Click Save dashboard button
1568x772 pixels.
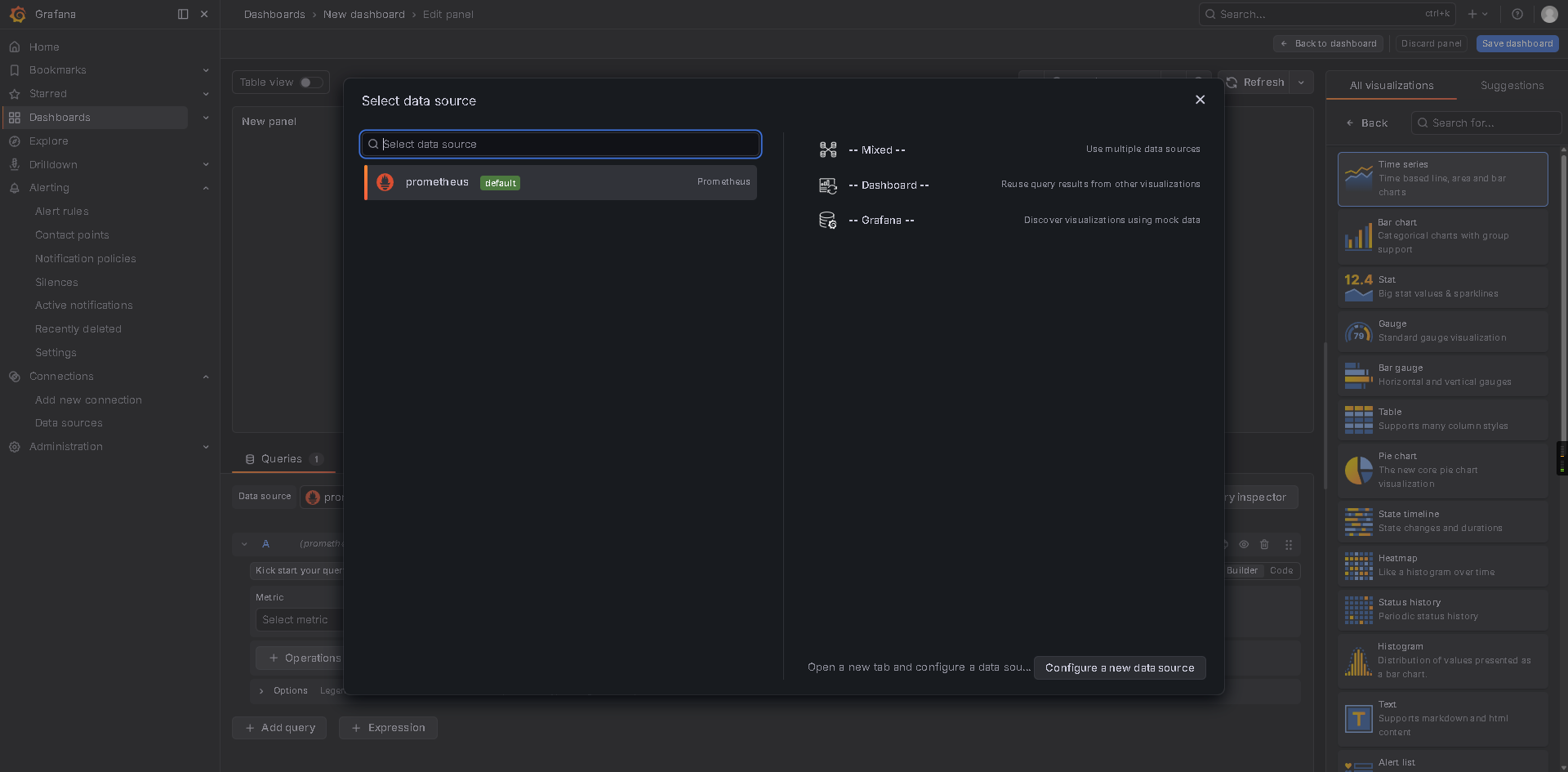click(x=1517, y=44)
